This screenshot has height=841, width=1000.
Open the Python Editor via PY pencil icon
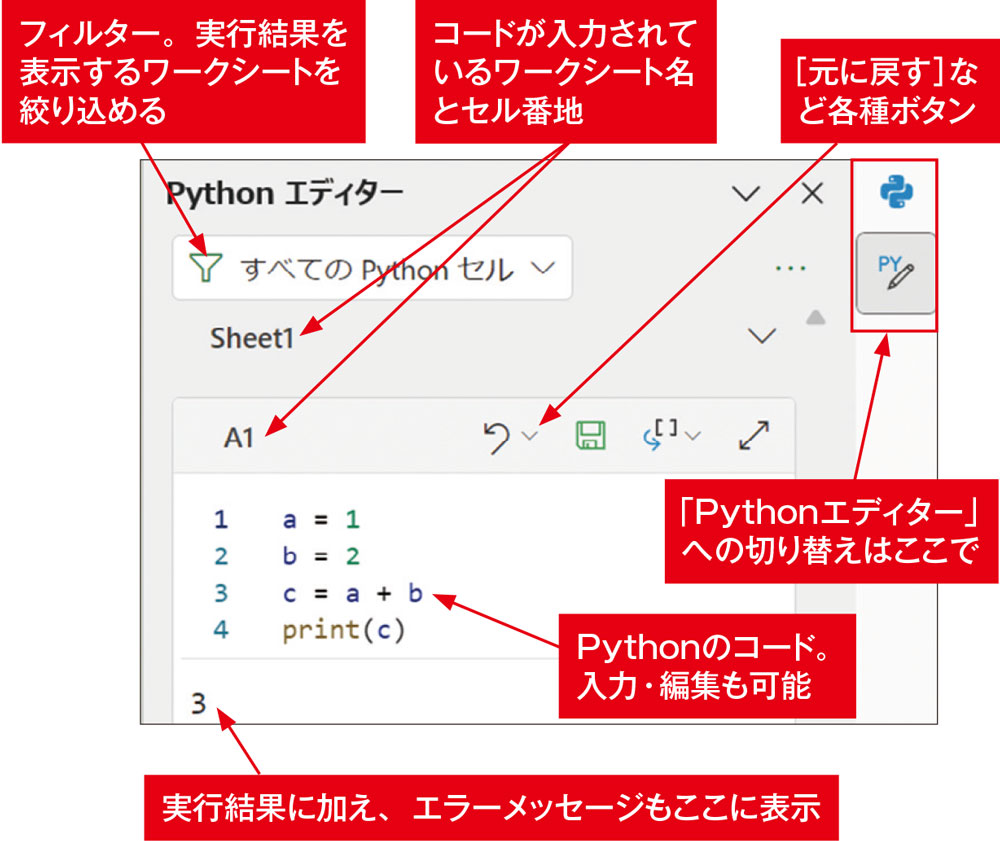tap(895, 270)
